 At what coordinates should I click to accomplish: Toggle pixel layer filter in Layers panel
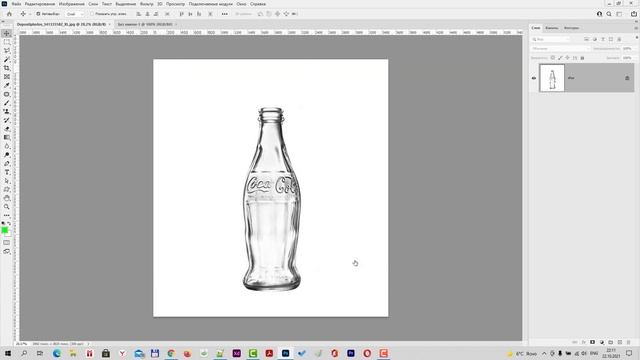(x=587, y=39)
